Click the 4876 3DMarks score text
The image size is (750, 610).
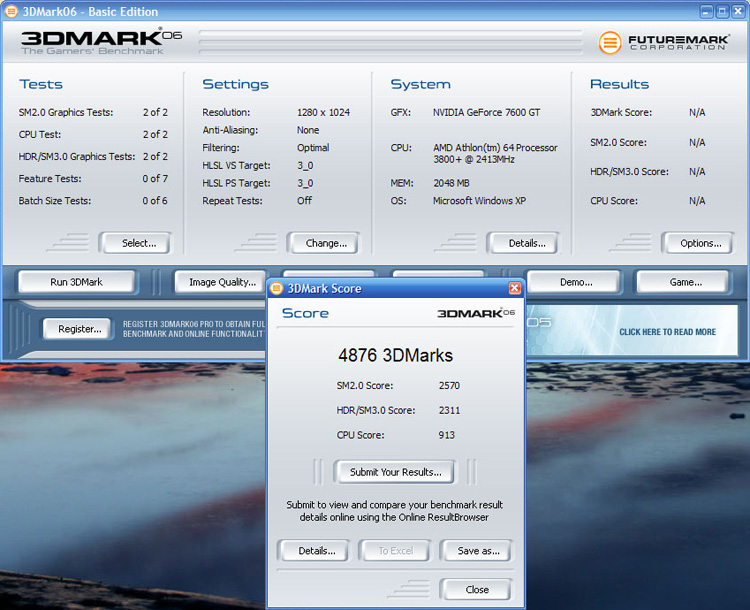tap(395, 355)
